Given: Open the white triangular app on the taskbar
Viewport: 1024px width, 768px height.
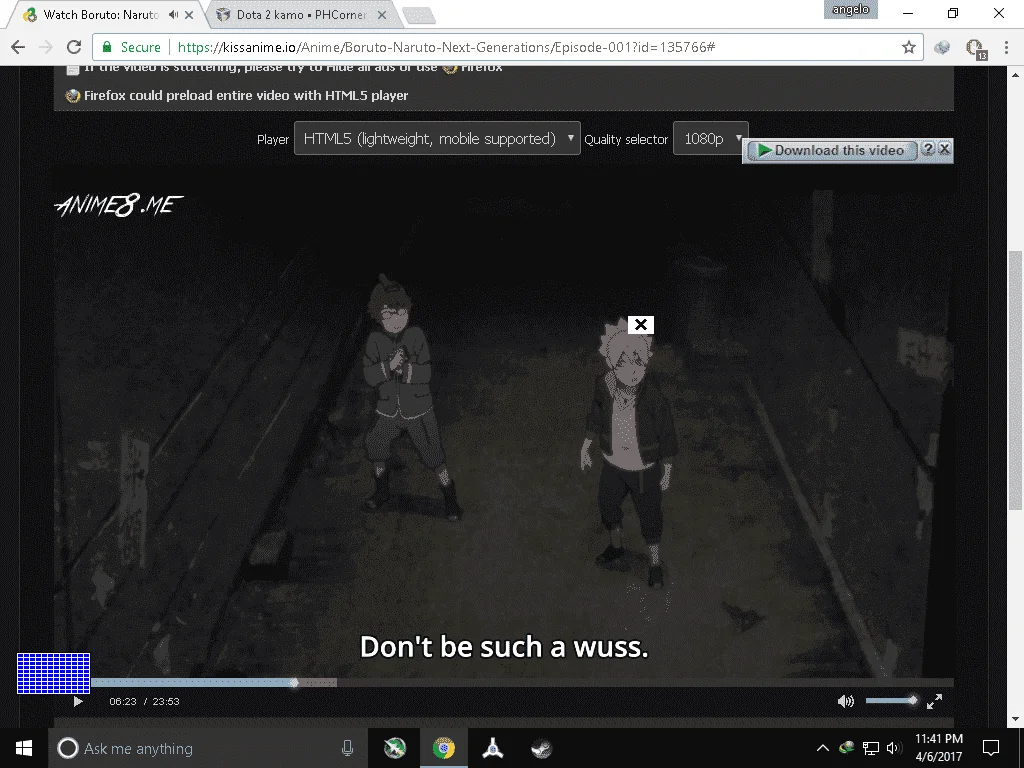Looking at the screenshot, I should tap(492, 748).
